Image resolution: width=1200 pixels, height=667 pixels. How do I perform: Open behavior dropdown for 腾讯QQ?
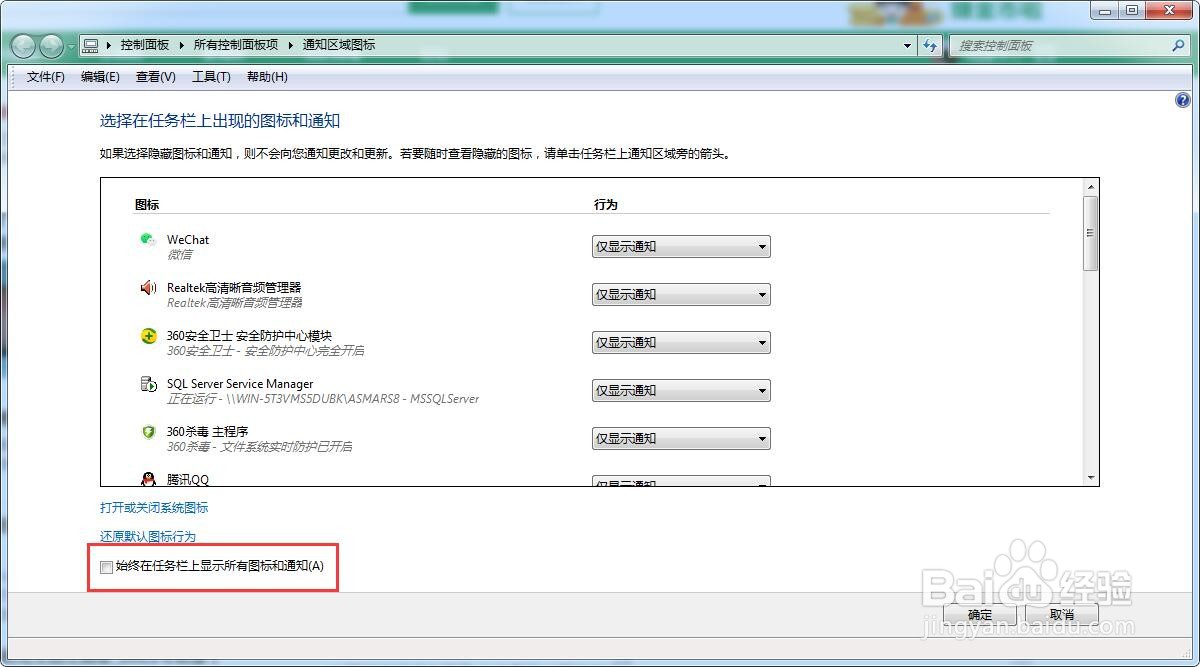pos(681,481)
